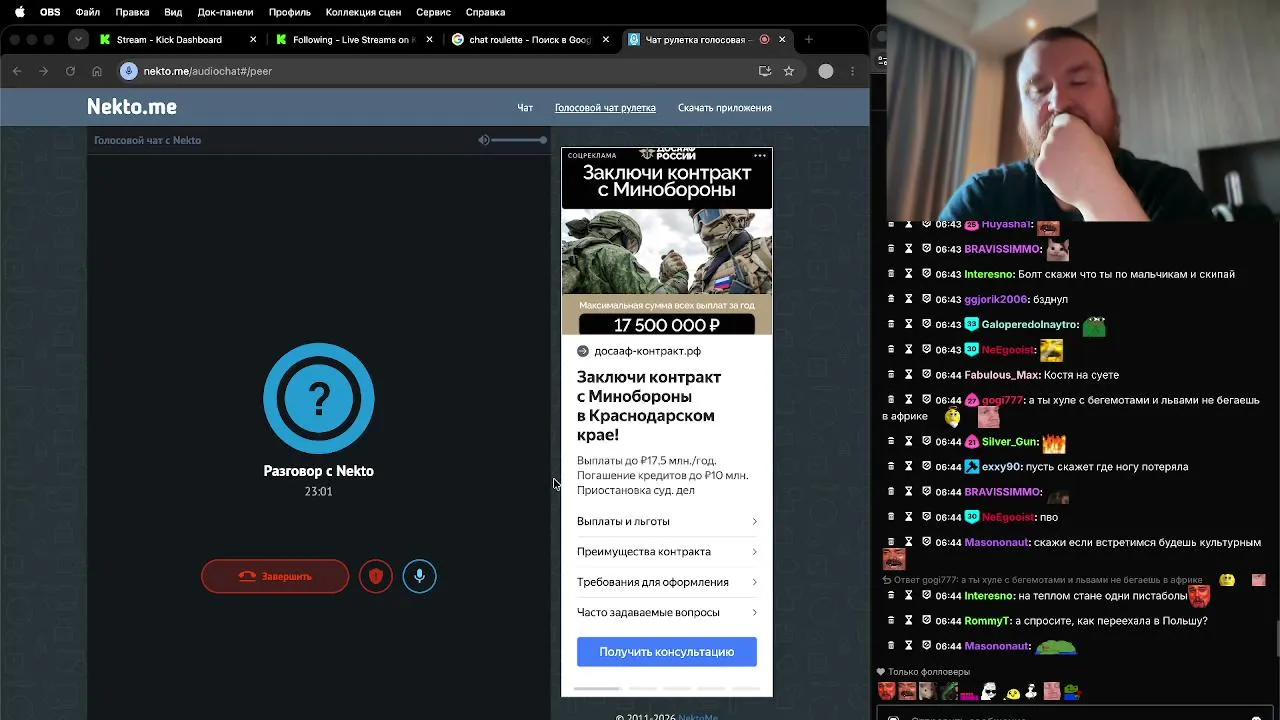Delete Fabulous_Max's message with trash icon
This screenshot has height=720, width=1280.
pyautogui.click(x=891, y=374)
